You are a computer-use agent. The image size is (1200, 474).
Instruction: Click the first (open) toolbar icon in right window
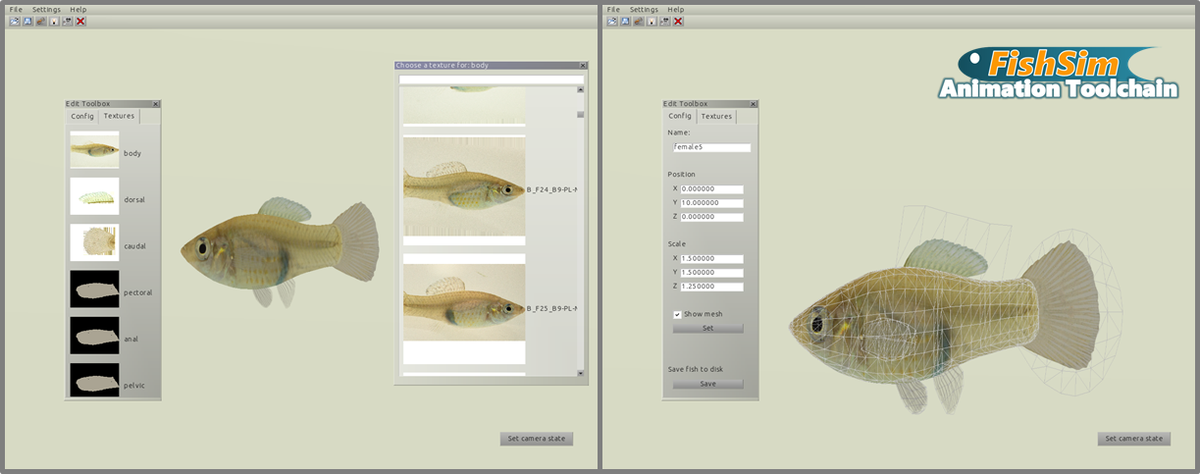coord(612,21)
